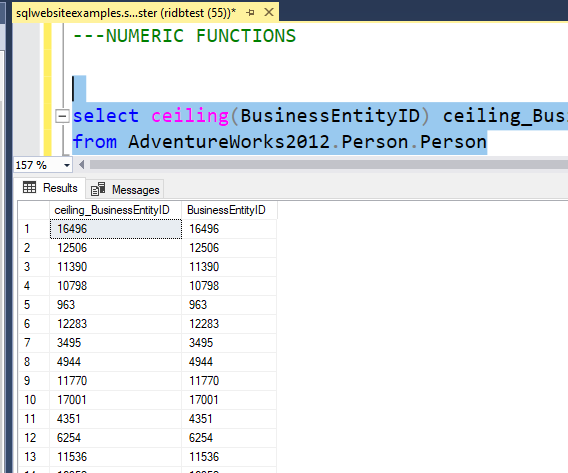Click the NUMERIC FUNCTIONS comment line
The height and width of the screenshot is (473, 568).
click(x=184, y=36)
